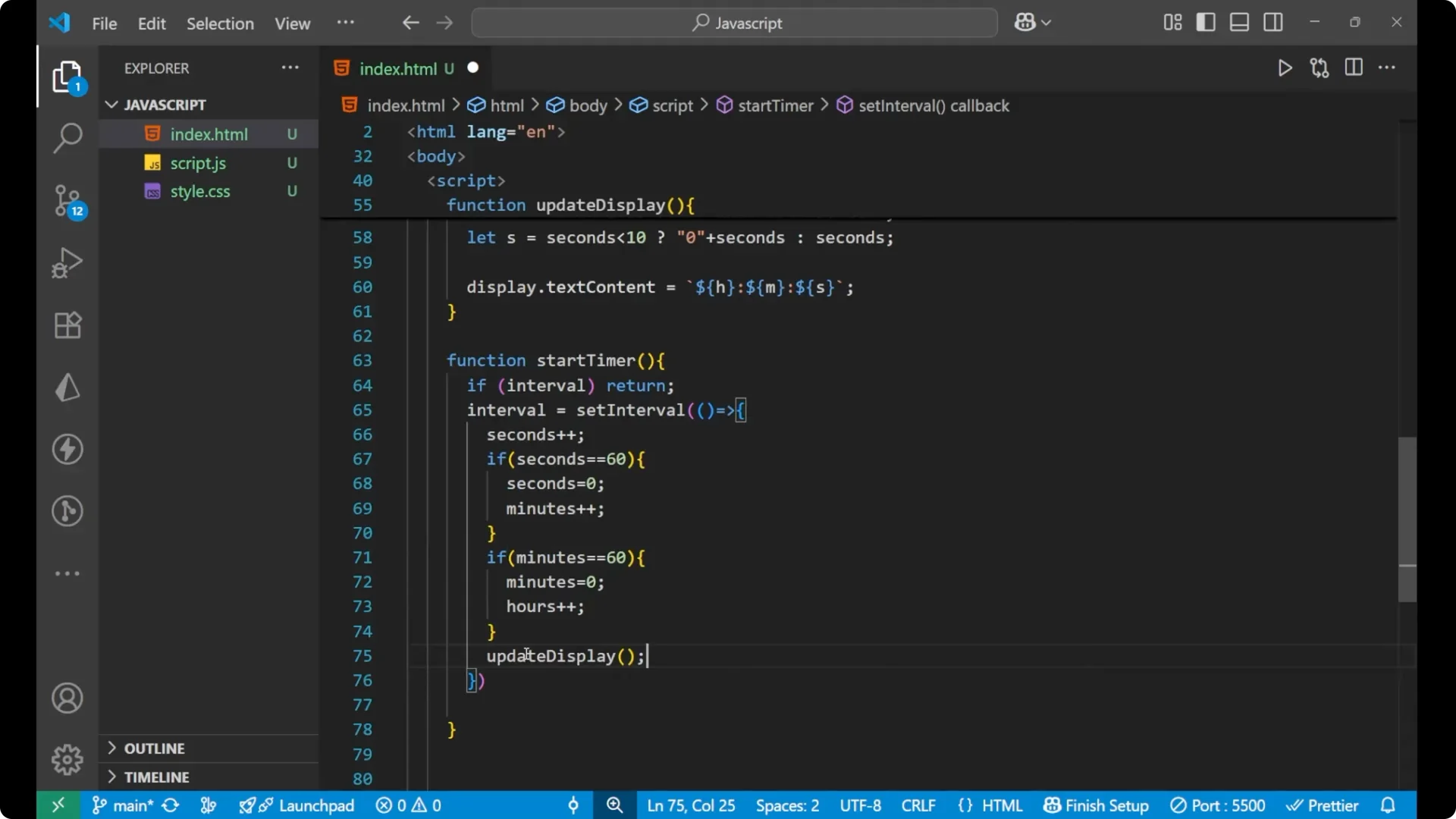The width and height of the screenshot is (1456, 819).
Task: Select the Accounts icon in the activity bar
Action: 67,698
